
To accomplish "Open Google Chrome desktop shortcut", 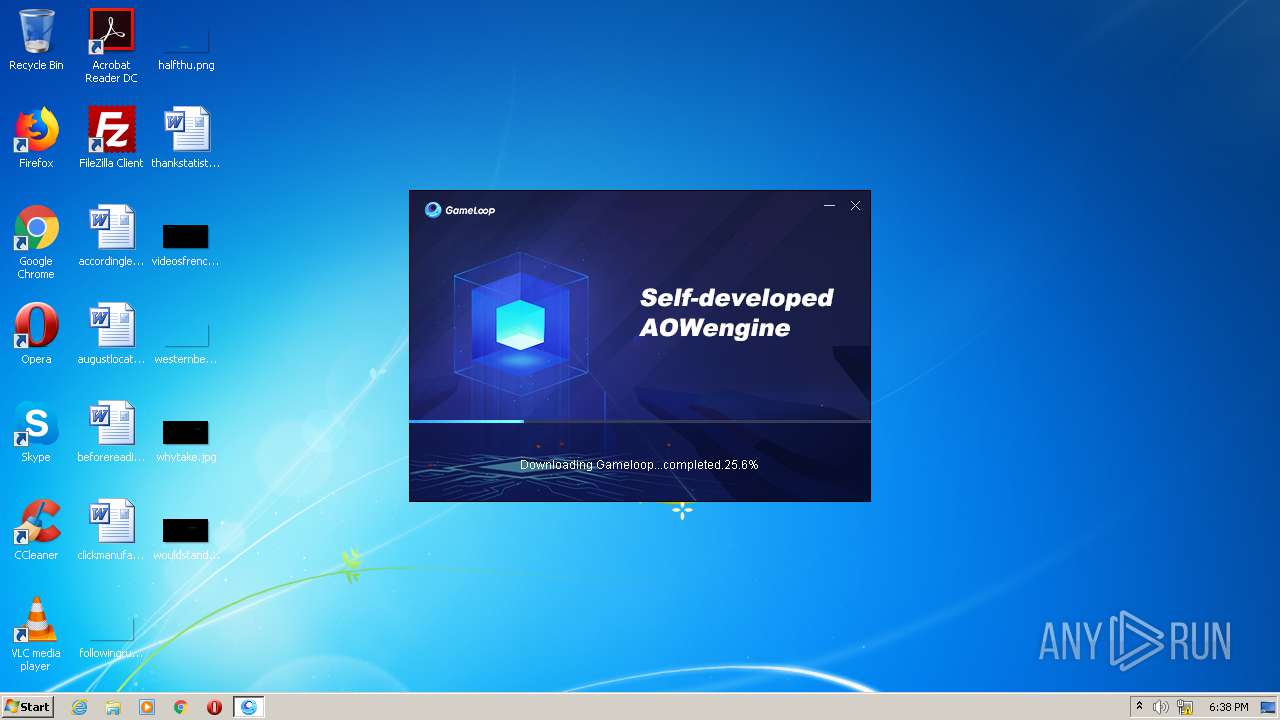I will (36, 243).
